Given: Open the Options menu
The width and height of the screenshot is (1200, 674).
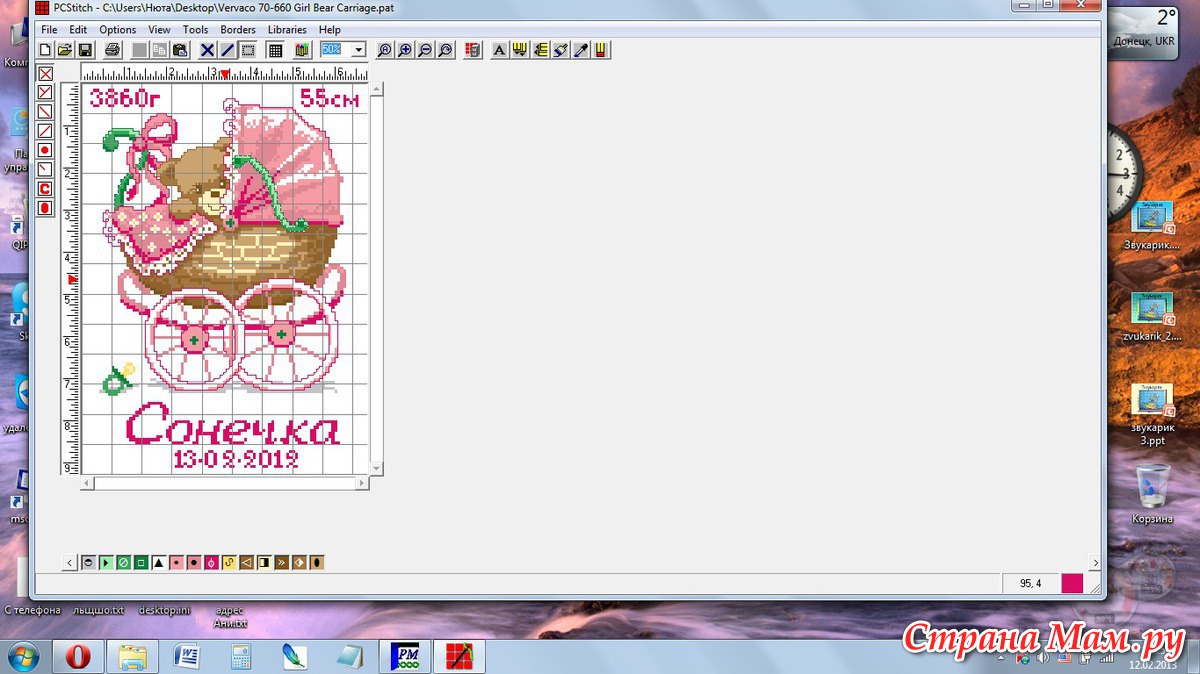Looking at the screenshot, I should pos(118,30).
